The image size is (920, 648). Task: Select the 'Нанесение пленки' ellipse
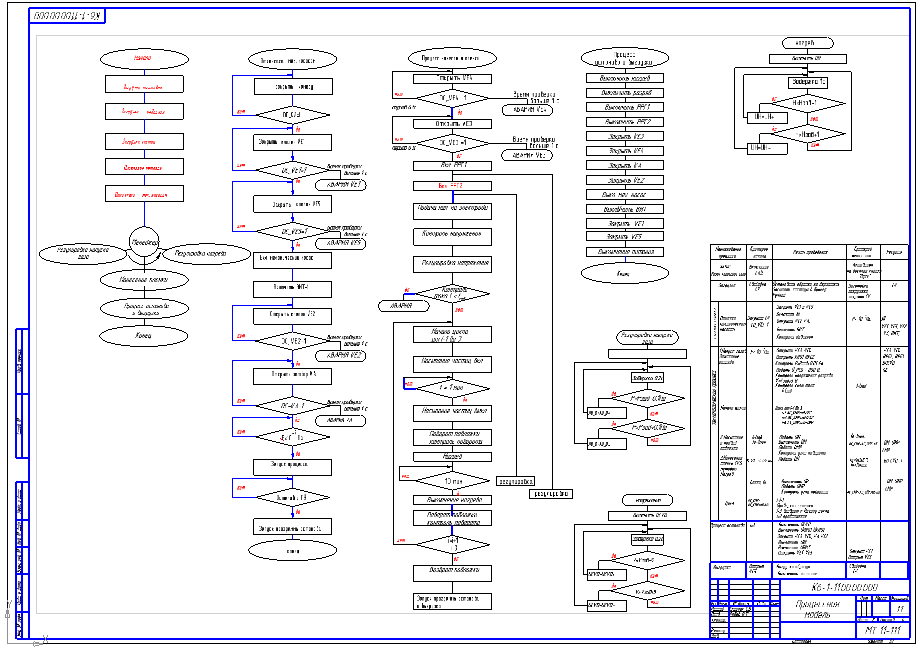pos(144,280)
